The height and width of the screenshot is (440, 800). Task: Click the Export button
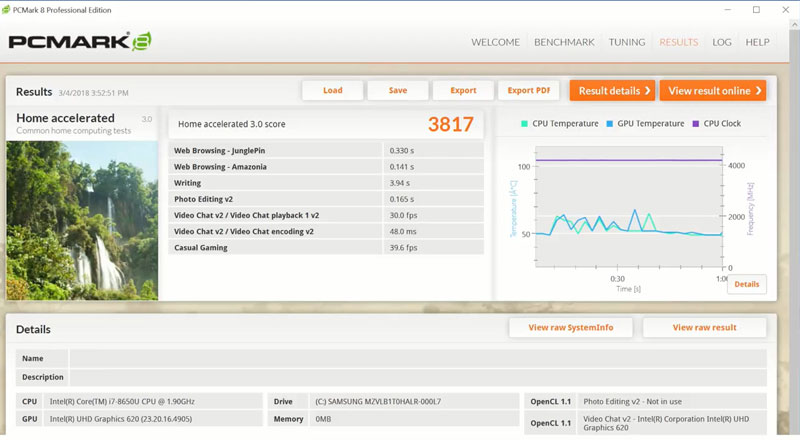coord(463,90)
